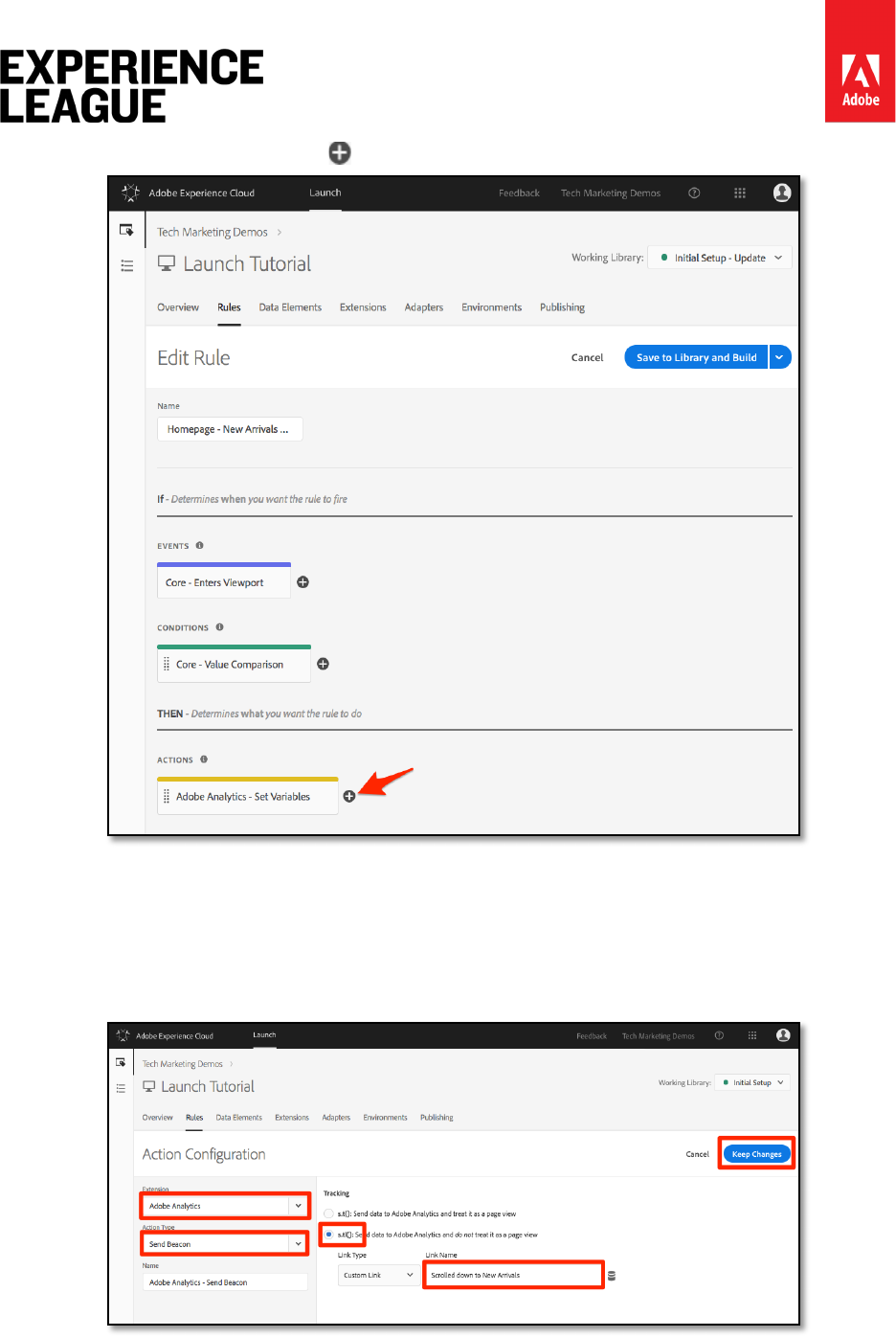
Task: Open user profile avatar in Edit Rule screenshot
Action: pos(782,193)
